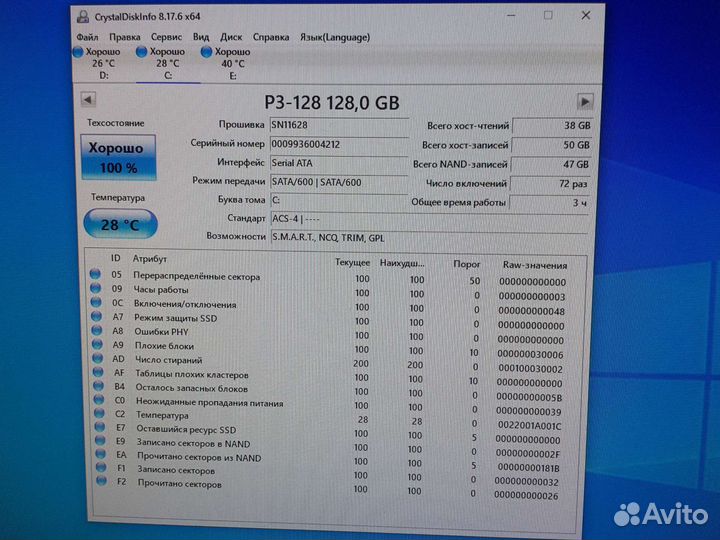The width and height of the screenshot is (720, 540).
Task: Click the transfer mode field SATA/600 | SATA/600
Action: (339, 182)
